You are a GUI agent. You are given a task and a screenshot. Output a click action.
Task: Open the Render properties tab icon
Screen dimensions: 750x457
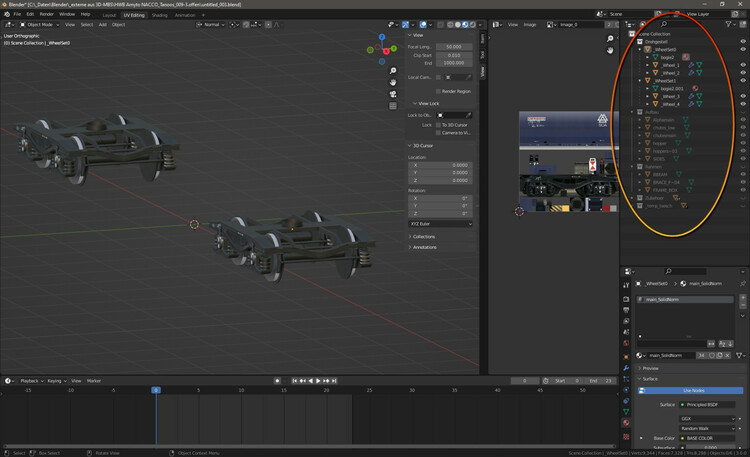pyautogui.click(x=626, y=299)
